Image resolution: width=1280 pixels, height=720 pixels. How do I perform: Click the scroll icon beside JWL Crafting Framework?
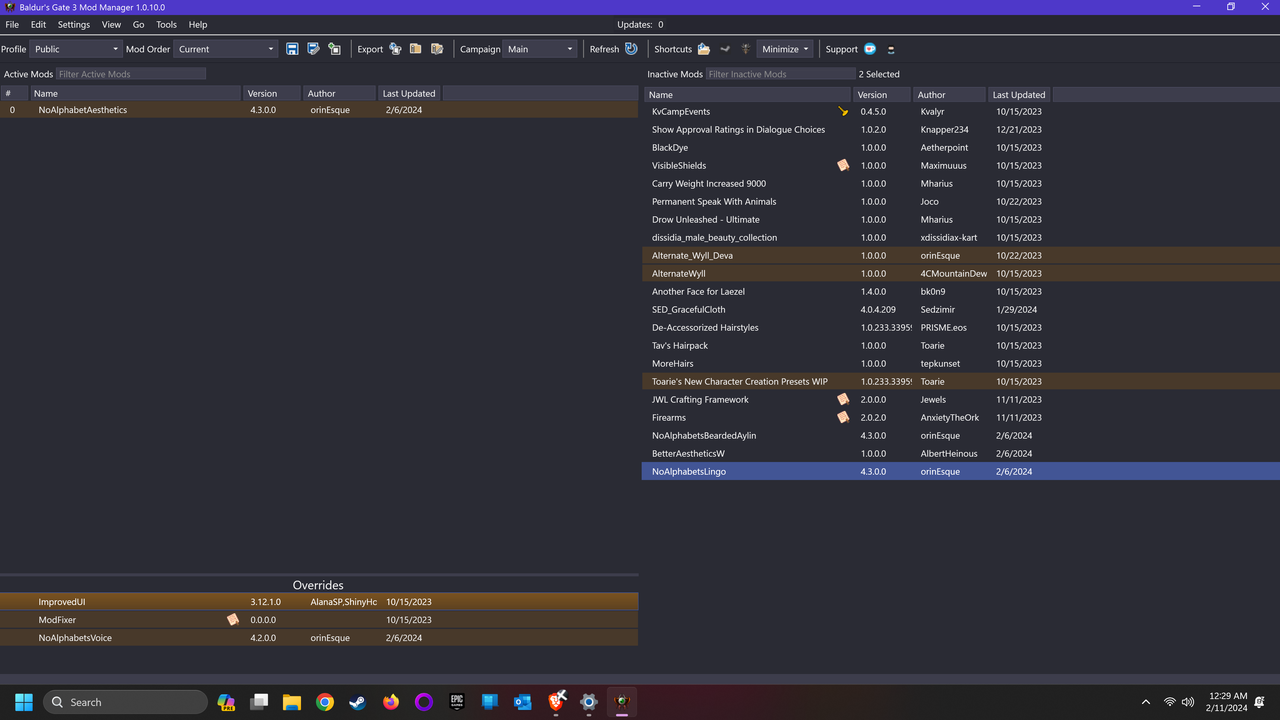point(843,399)
